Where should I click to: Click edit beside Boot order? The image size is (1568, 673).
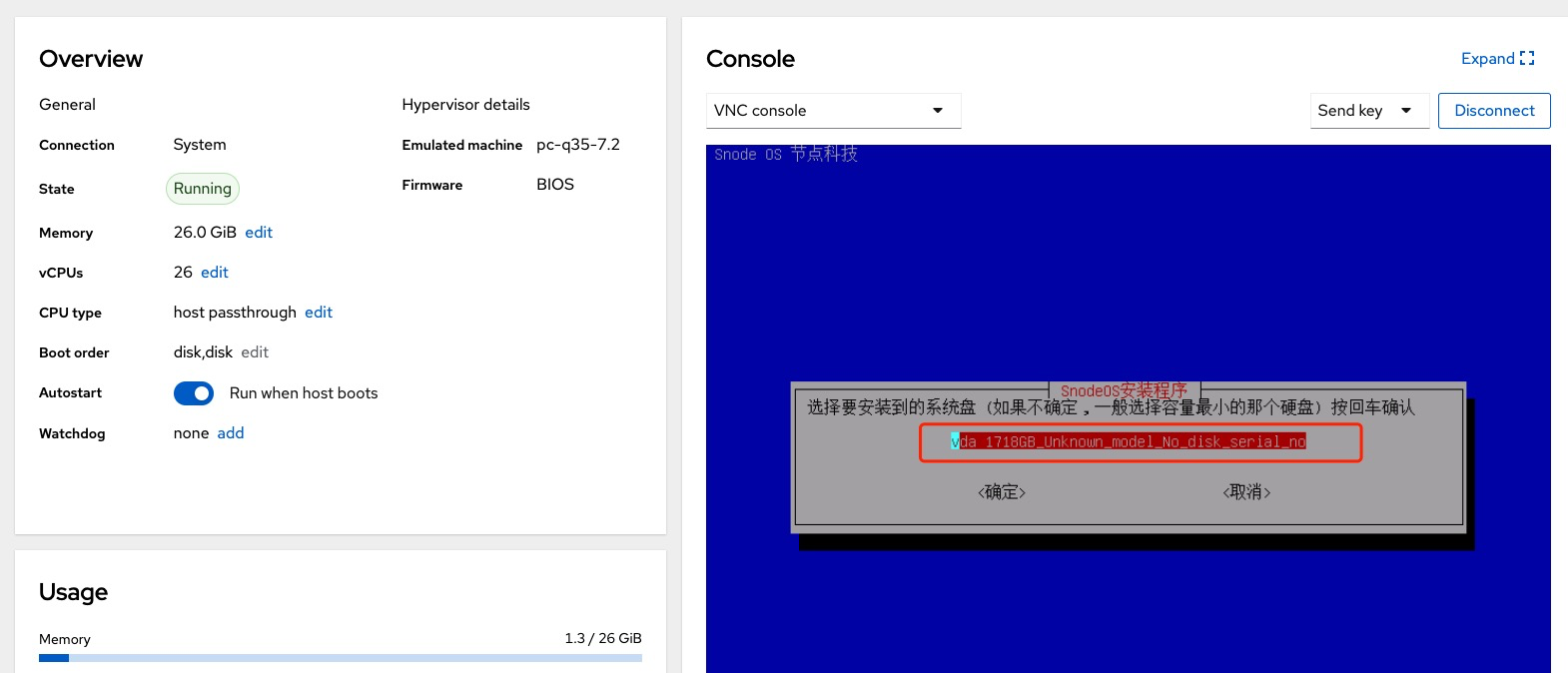[255, 352]
